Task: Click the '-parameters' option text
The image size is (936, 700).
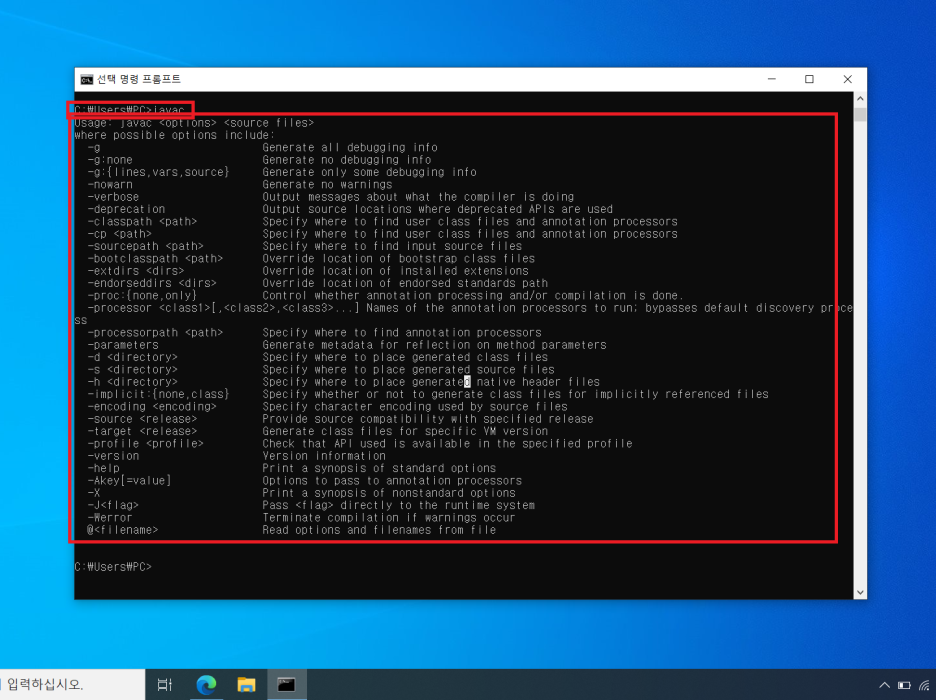Action: point(123,345)
